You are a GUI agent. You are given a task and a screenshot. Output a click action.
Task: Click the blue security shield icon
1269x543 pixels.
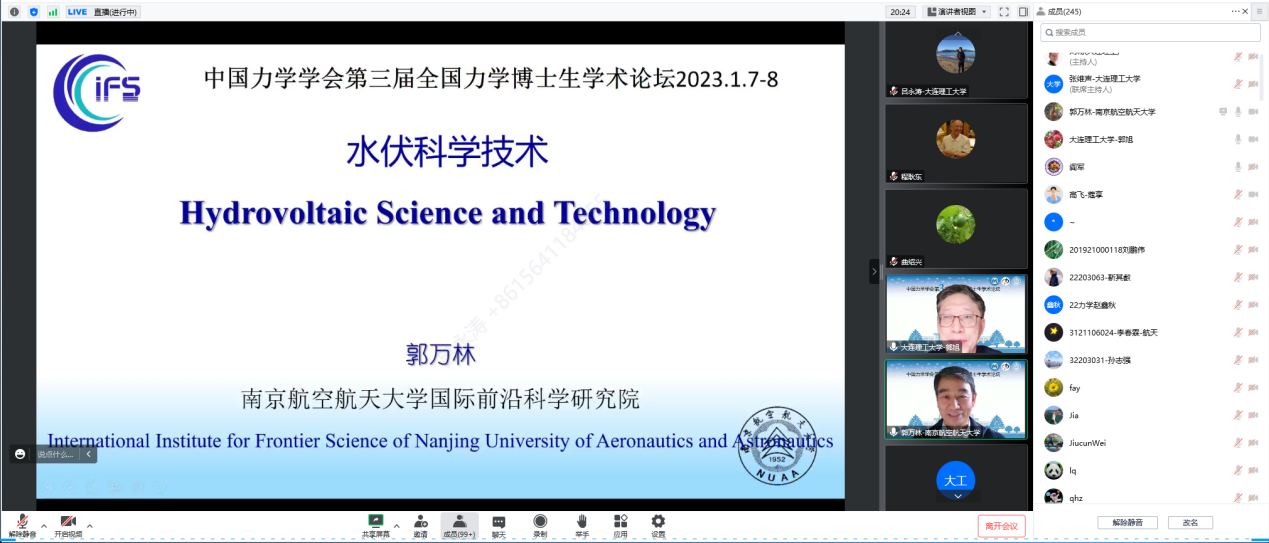pyautogui.click(x=34, y=12)
